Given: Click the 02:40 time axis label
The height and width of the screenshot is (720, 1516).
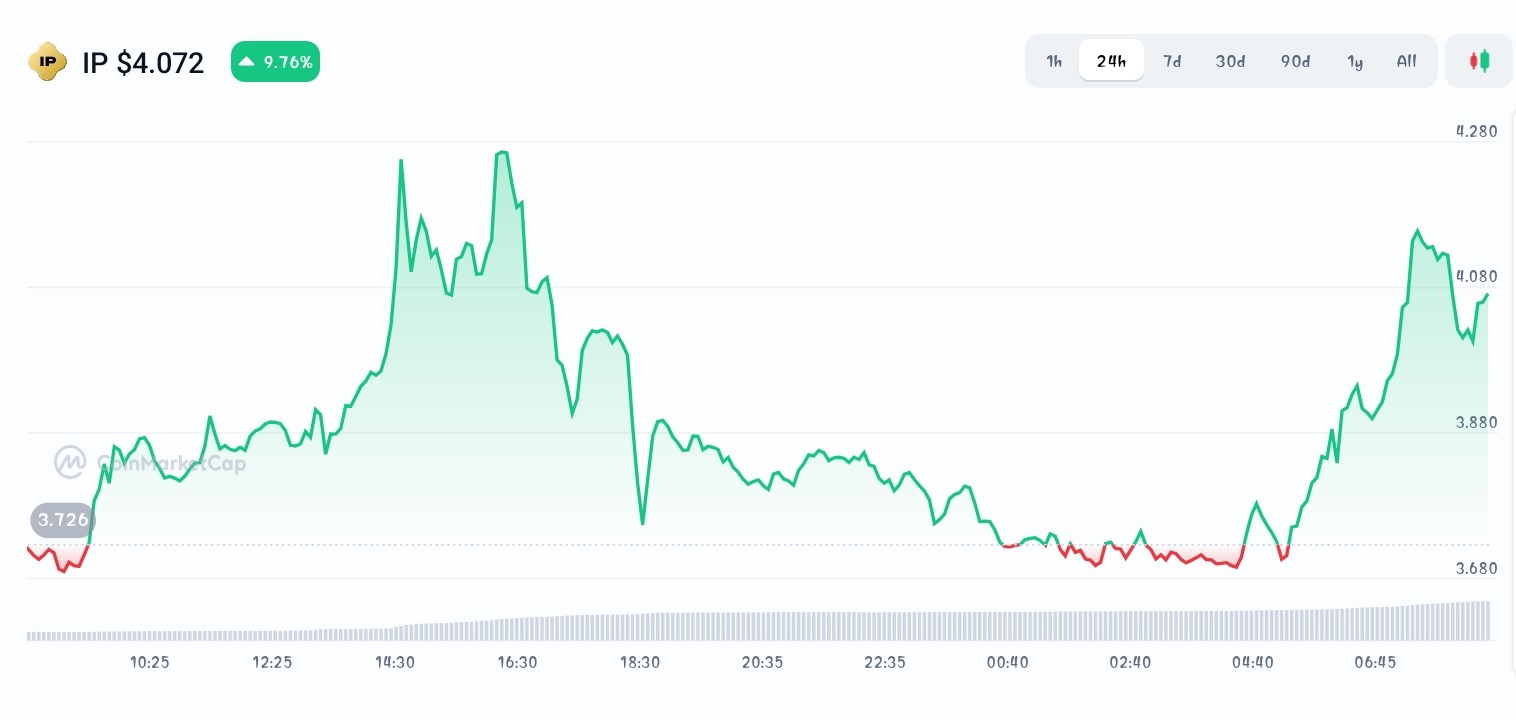Looking at the screenshot, I should point(1130,662).
